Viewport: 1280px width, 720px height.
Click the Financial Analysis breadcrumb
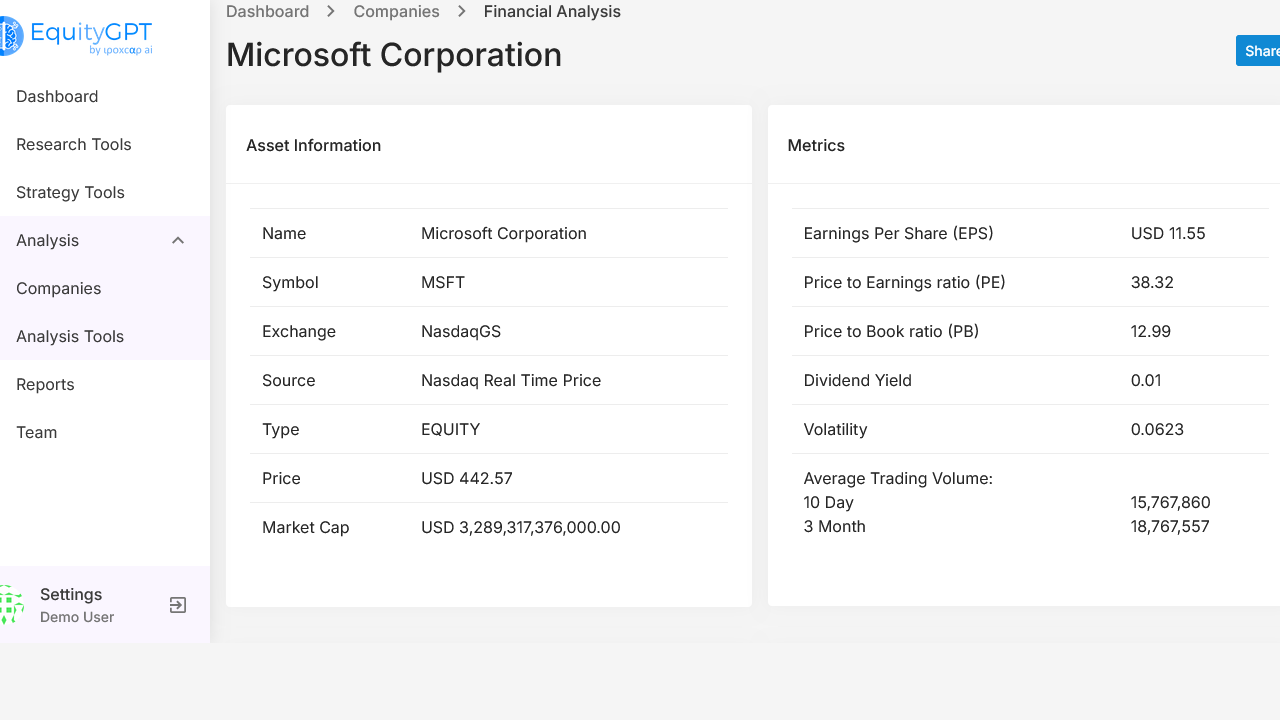552,12
